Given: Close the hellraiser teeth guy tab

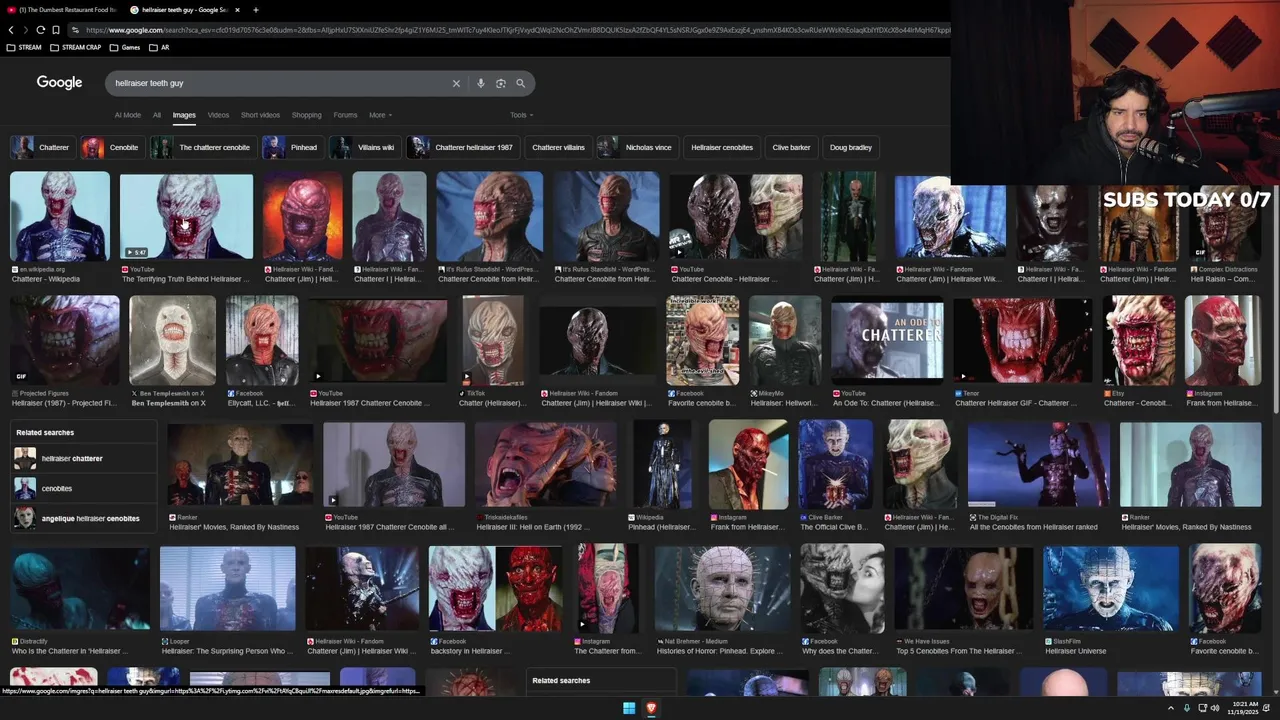Looking at the screenshot, I should [x=237, y=10].
